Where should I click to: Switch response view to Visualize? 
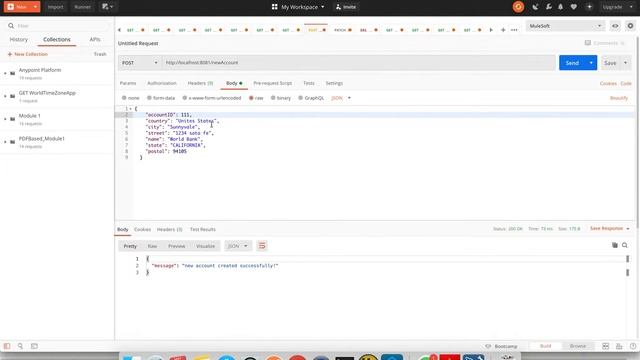click(205, 246)
